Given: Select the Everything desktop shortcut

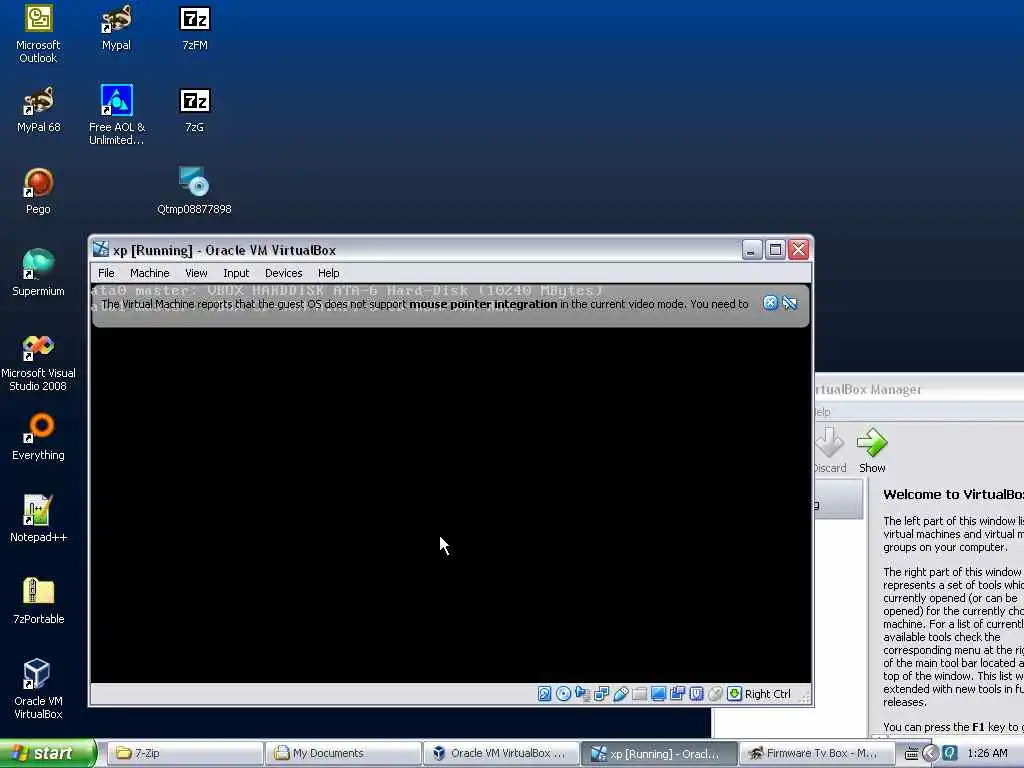Looking at the screenshot, I should [38, 437].
